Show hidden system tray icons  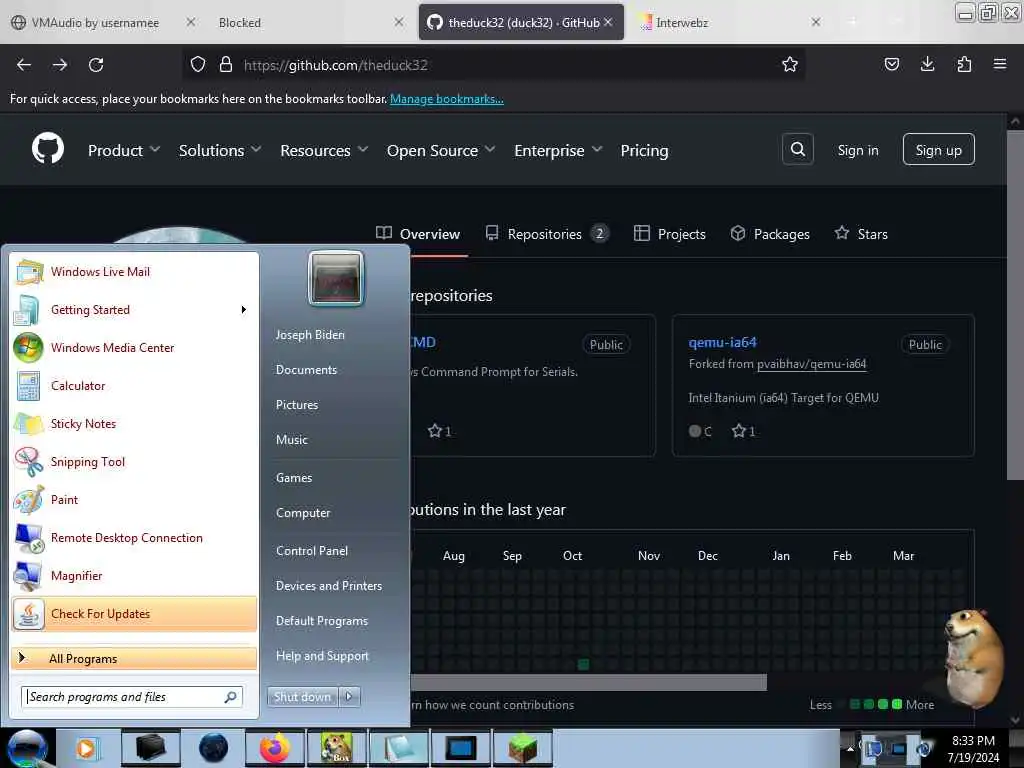coord(850,748)
